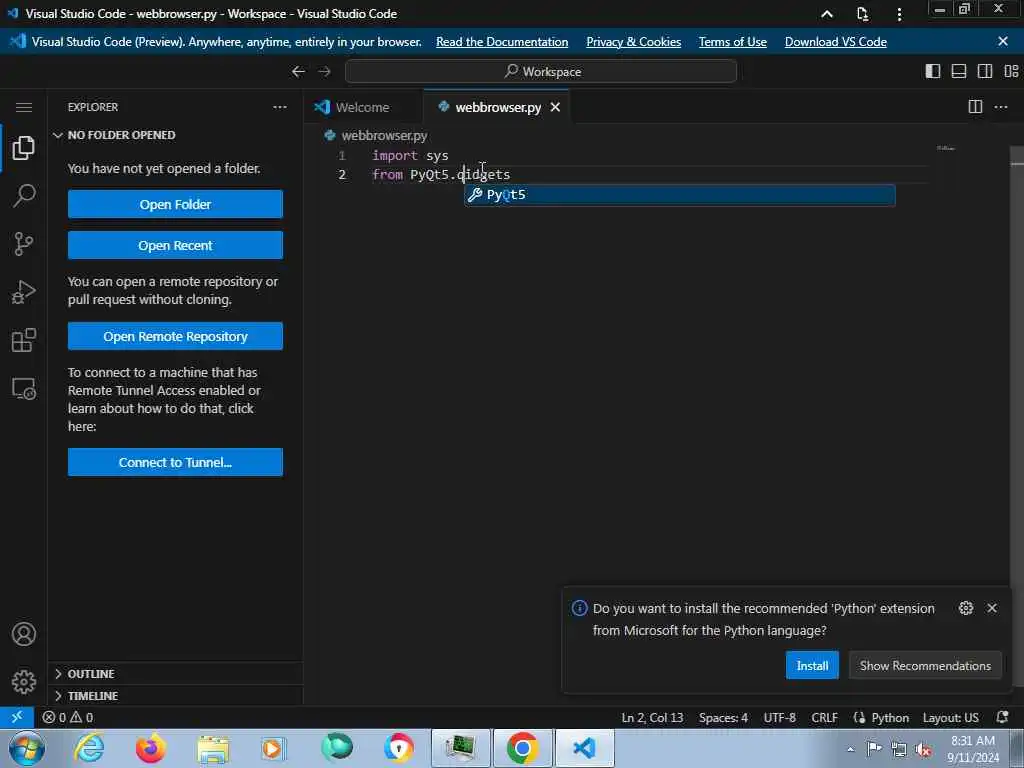Click the Layout: US status item

click(950, 717)
